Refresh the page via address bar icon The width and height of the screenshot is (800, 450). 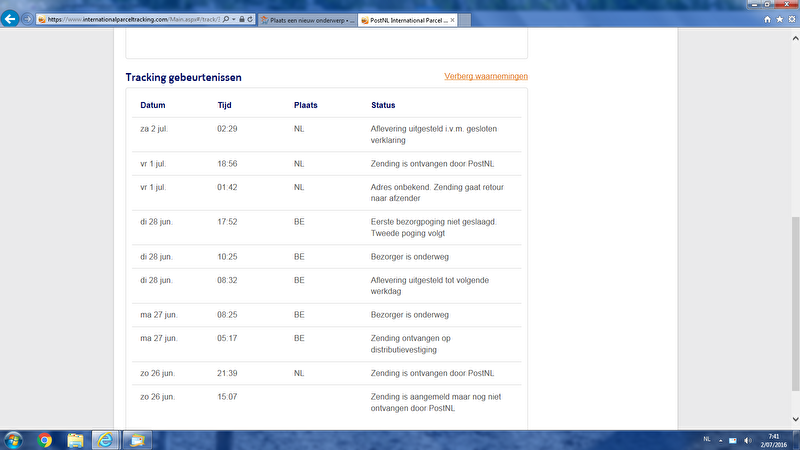tap(249, 19)
